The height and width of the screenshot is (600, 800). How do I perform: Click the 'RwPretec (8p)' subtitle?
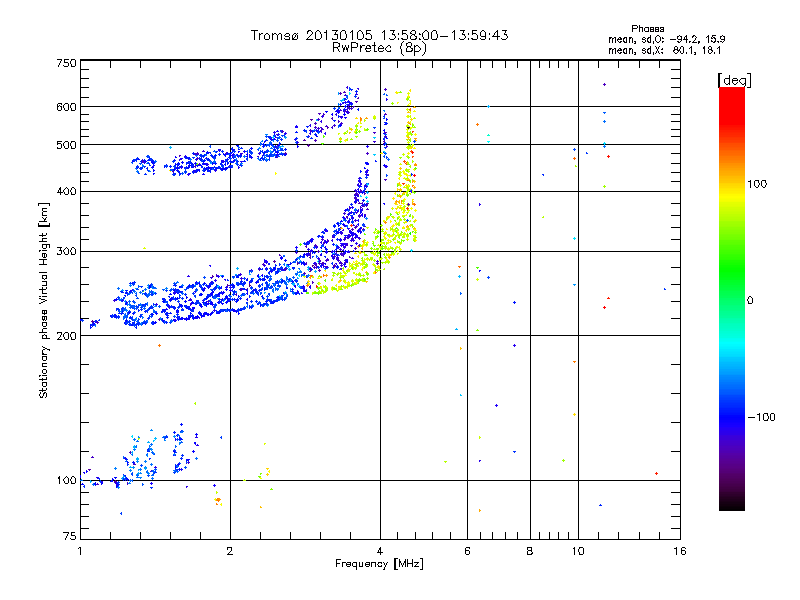point(379,48)
